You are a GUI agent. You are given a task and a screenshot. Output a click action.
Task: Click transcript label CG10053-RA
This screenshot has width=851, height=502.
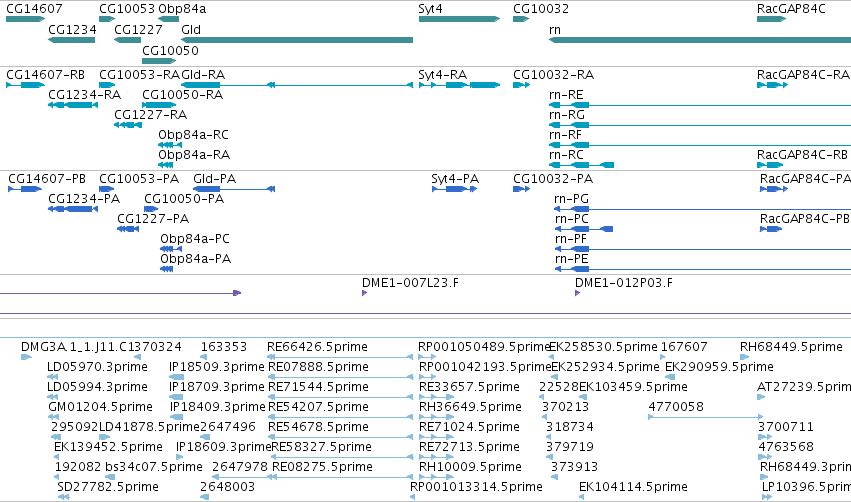tap(139, 74)
